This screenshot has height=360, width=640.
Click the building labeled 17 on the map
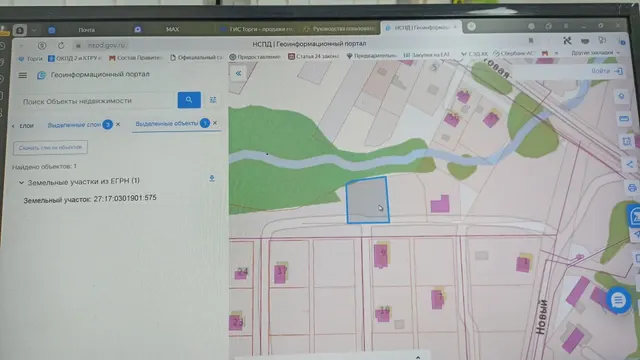pyautogui.click(x=280, y=273)
